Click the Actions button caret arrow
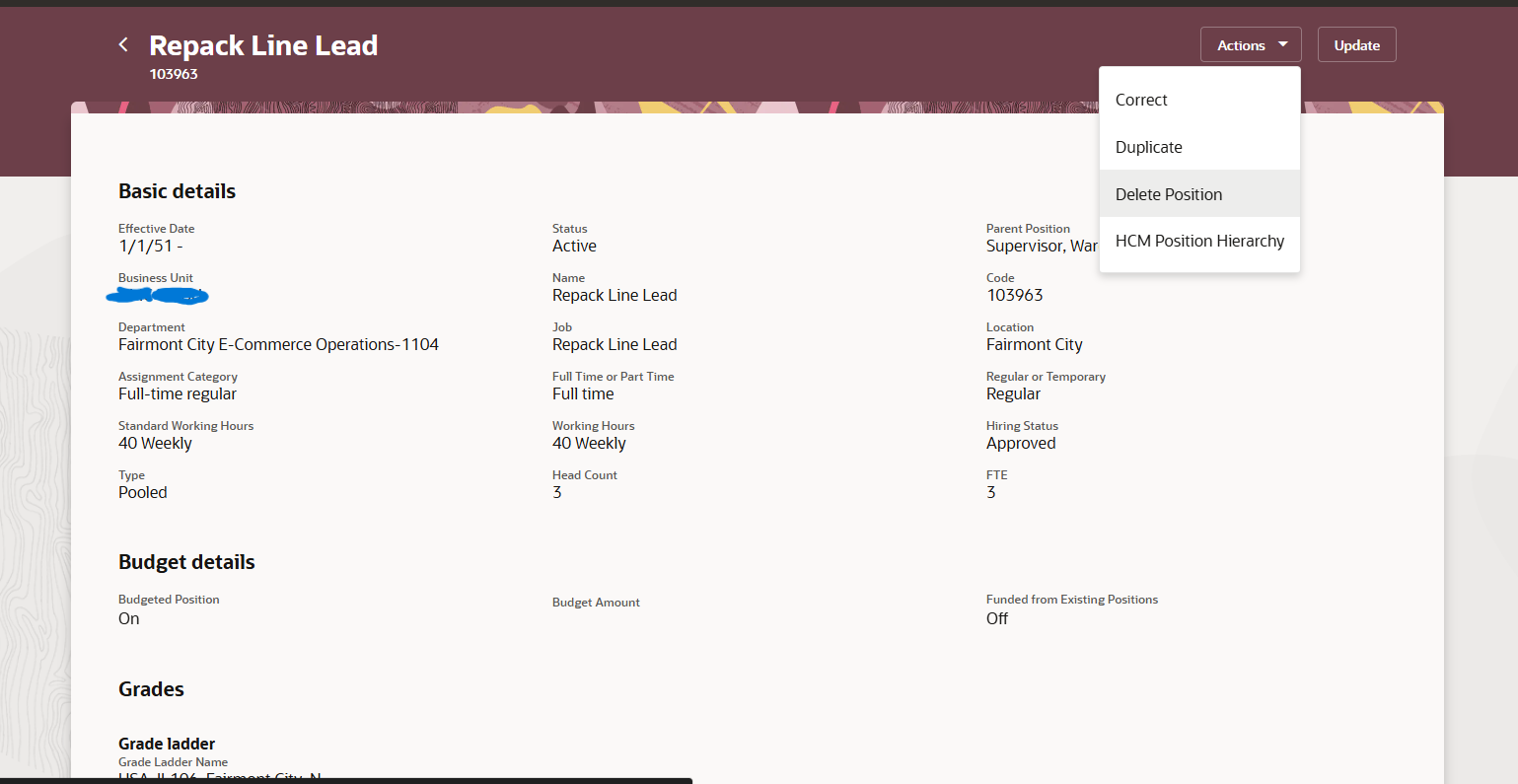This screenshot has height=784, width=1518. pos(1281,43)
